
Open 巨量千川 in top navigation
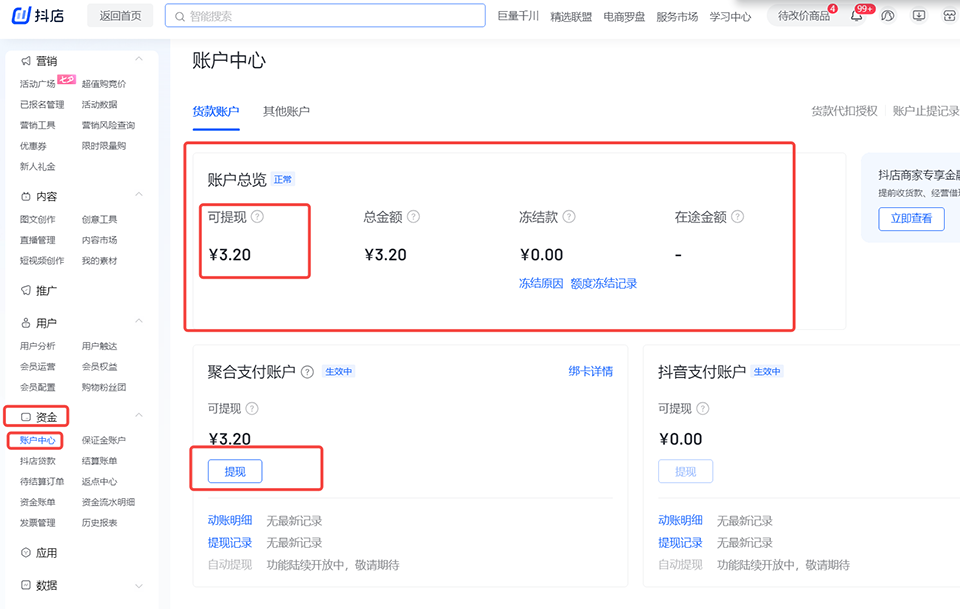518,17
